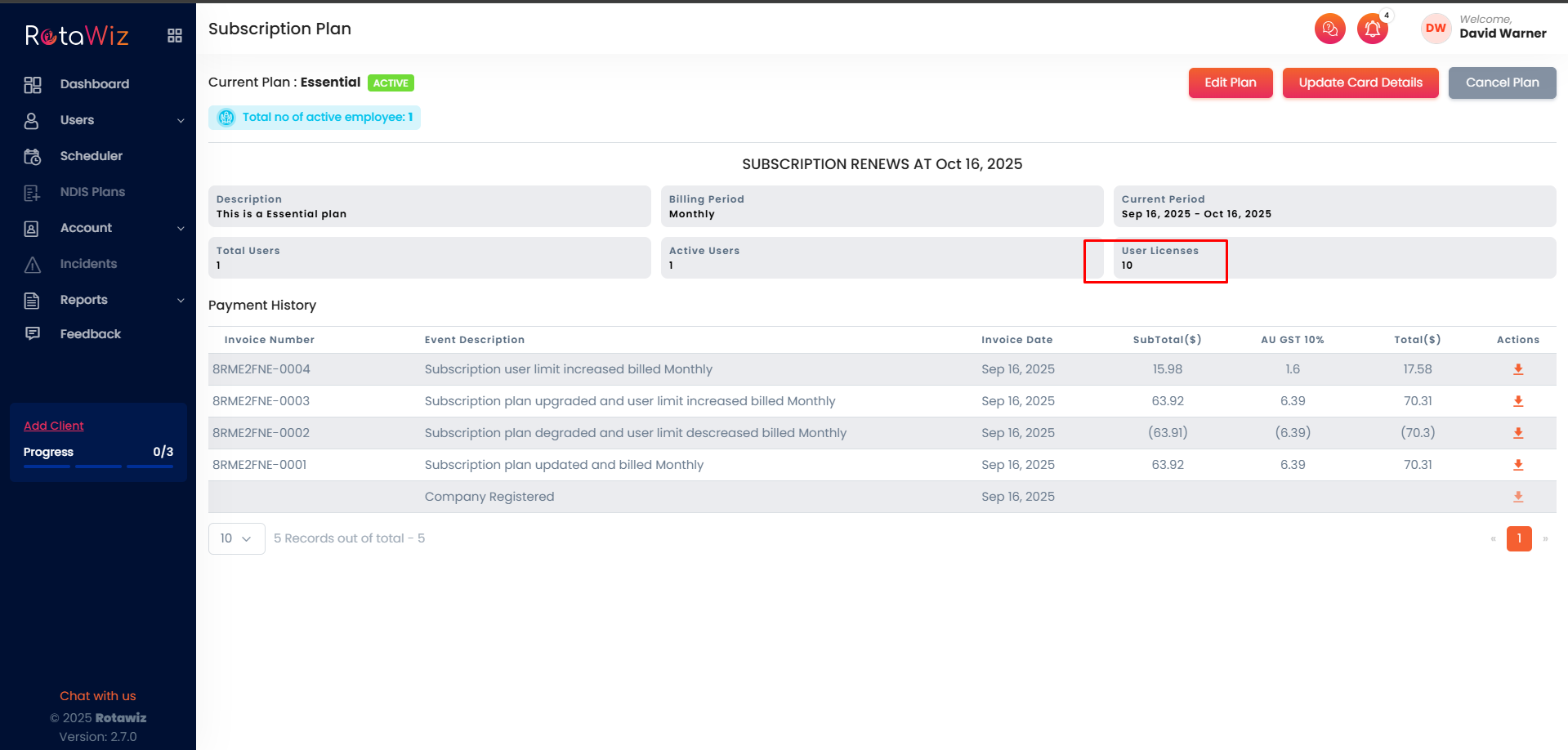Open the chat support icon in header

tap(1329, 29)
